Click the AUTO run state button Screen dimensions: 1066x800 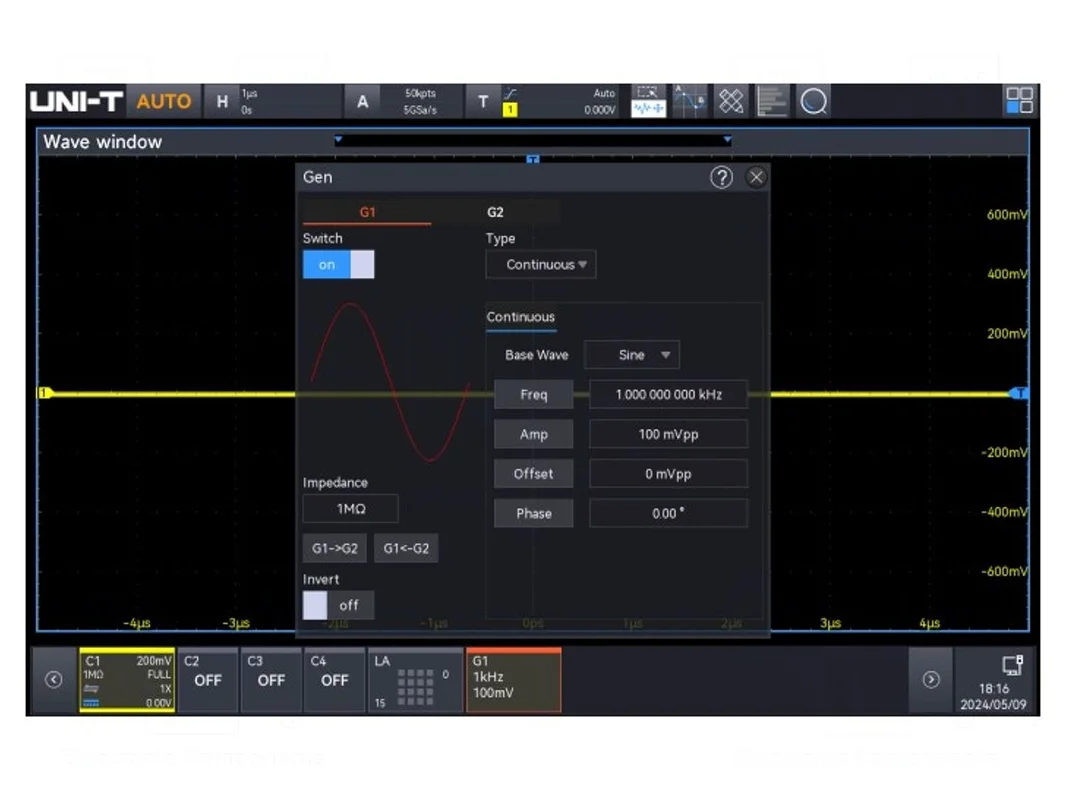click(x=164, y=101)
